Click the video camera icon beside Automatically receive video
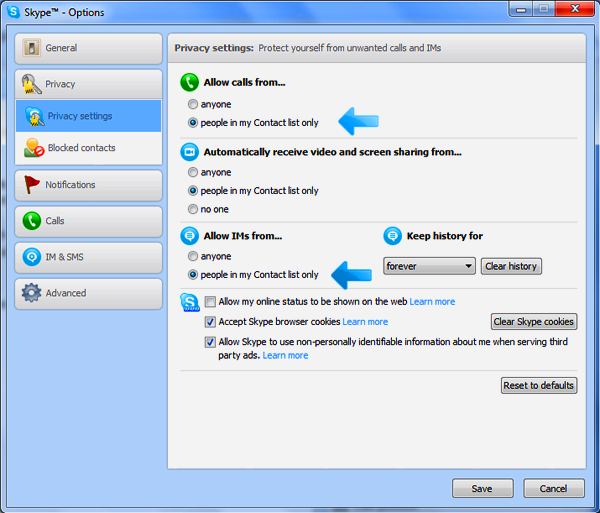Screen dimensions: 600x513 pyautogui.click(x=189, y=152)
